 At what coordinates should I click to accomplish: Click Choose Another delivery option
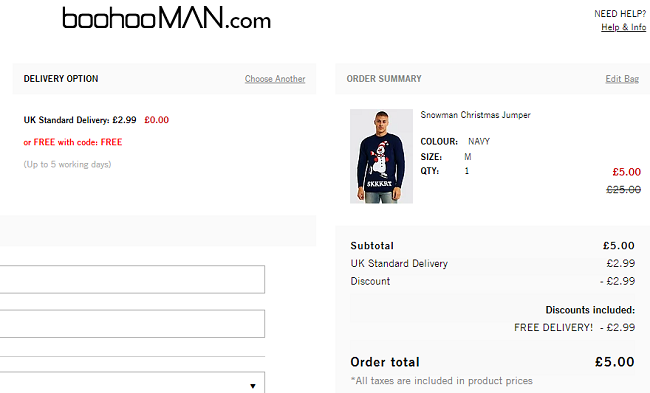(275, 79)
